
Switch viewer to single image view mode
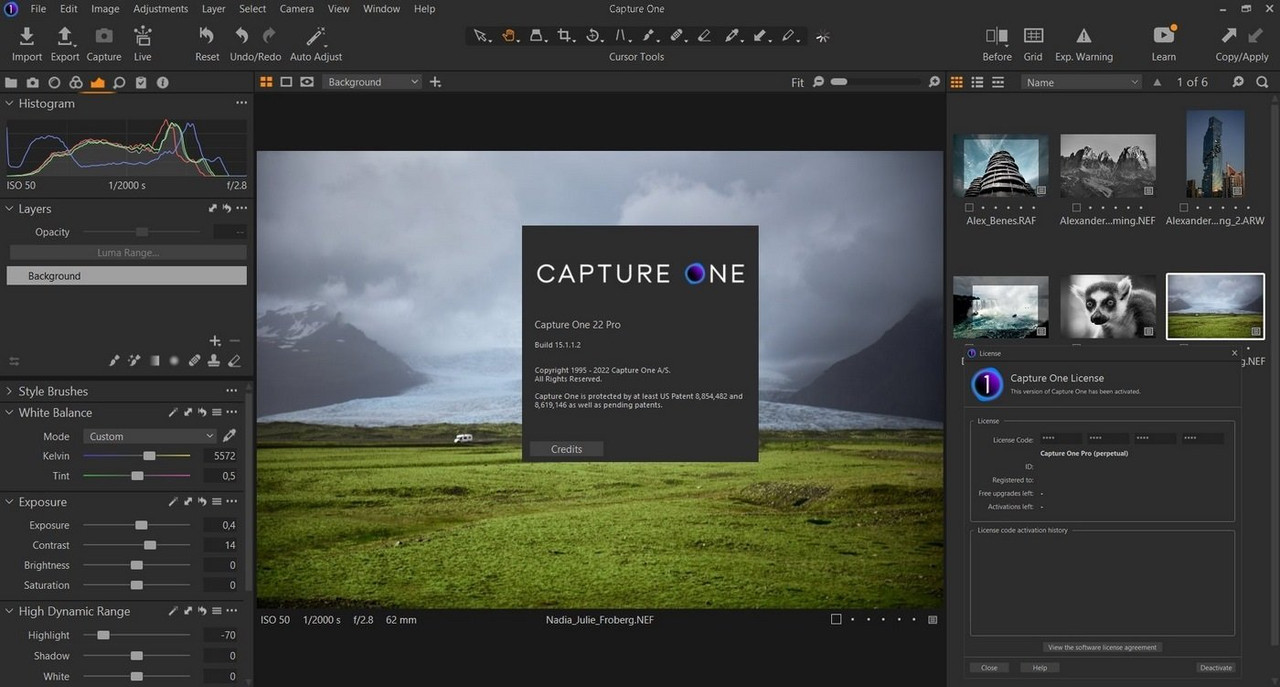pyautogui.click(x=285, y=82)
